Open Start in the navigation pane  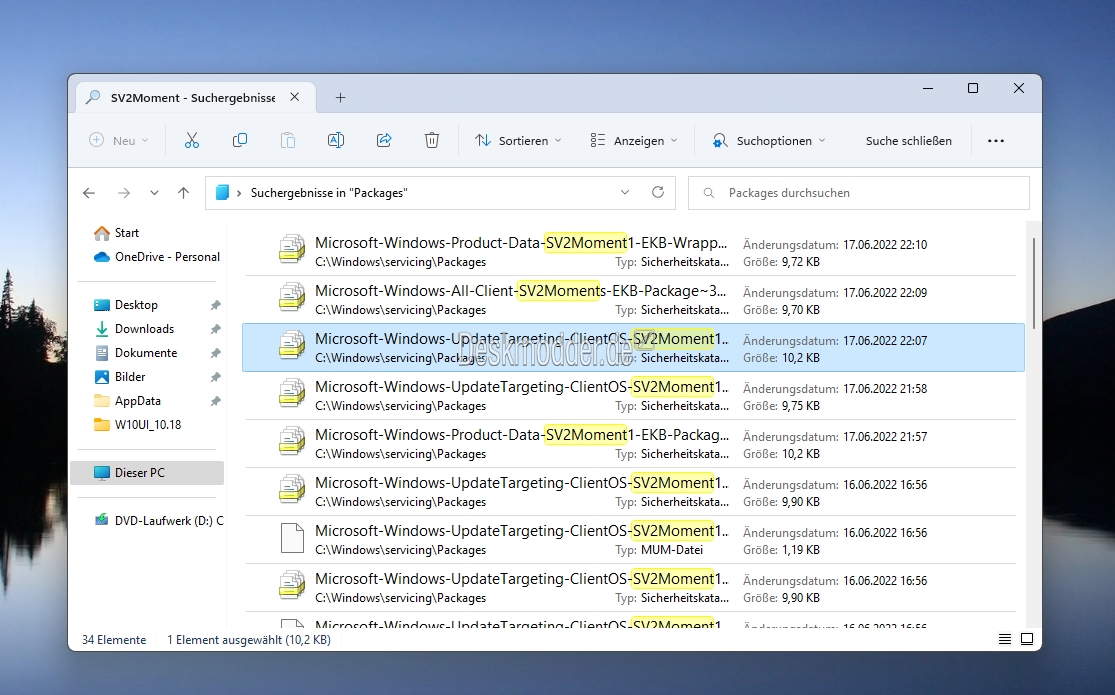click(x=127, y=233)
